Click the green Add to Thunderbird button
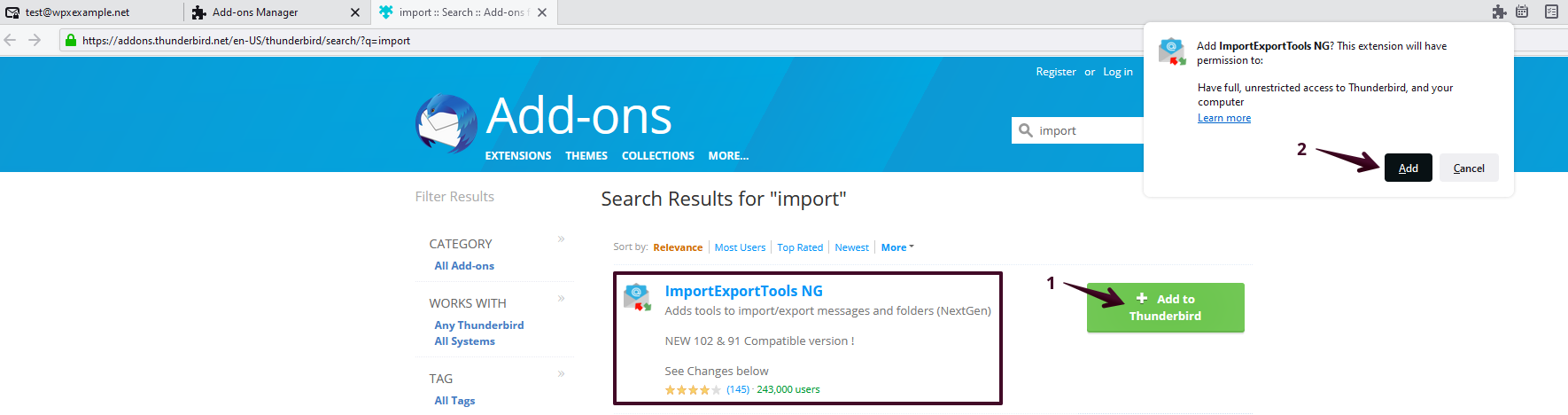The width and height of the screenshot is (1568, 415). tap(1166, 308)
